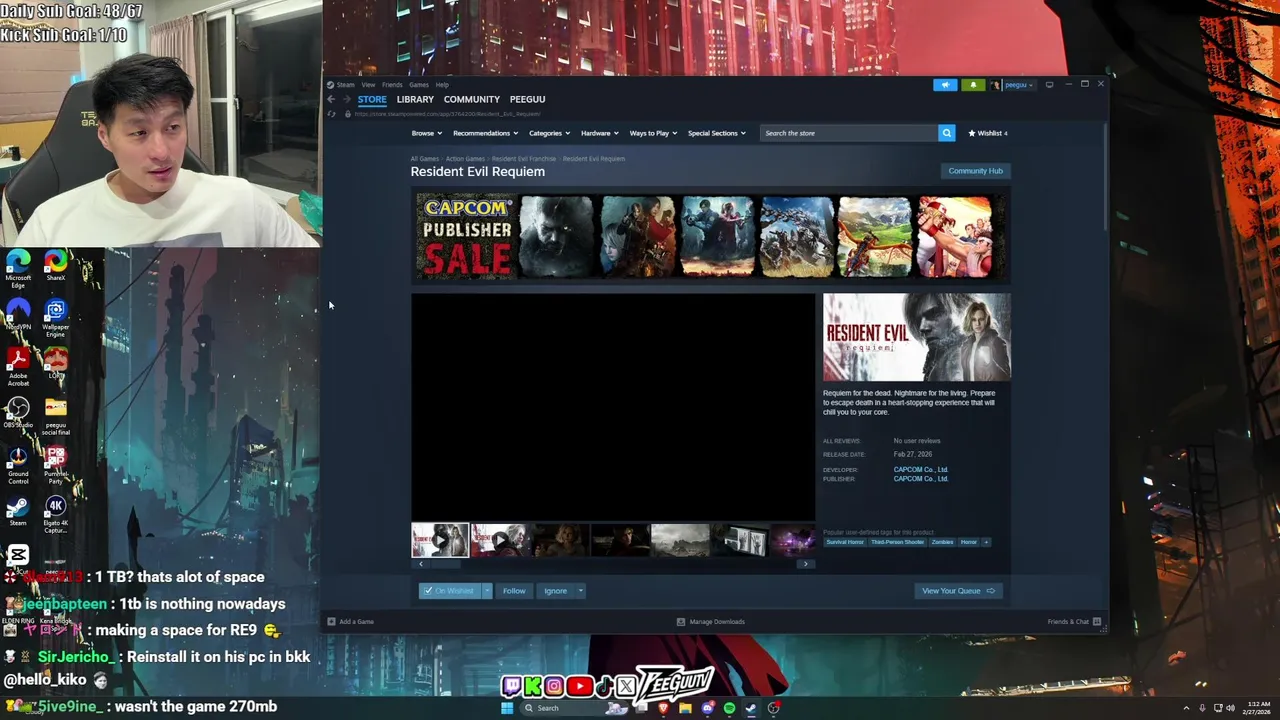Open the Ground Control desktop shortcut
The width and height of the screenshot is (1280, 720).
pyautogui.click(x=18, y=464)
